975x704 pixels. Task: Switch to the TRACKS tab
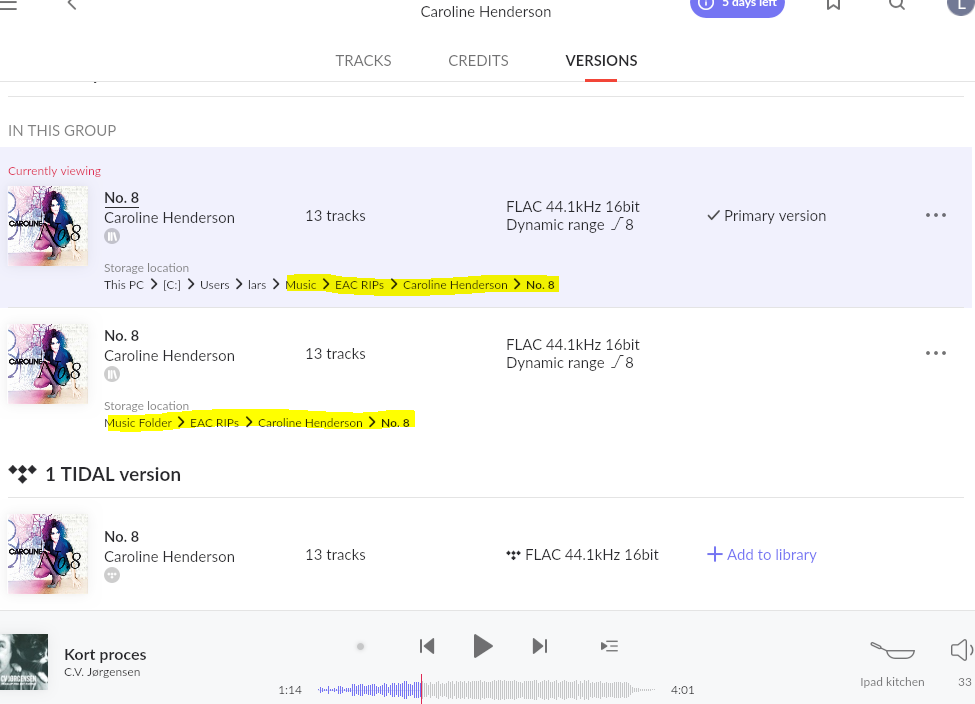coord(363,61)
